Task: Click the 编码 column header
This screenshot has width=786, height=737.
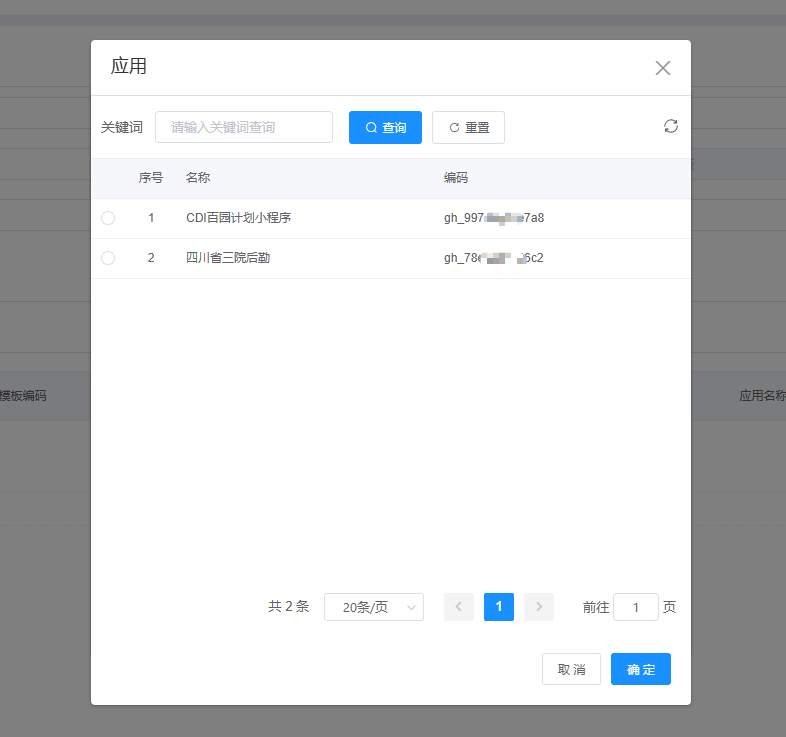Action: 456,178
